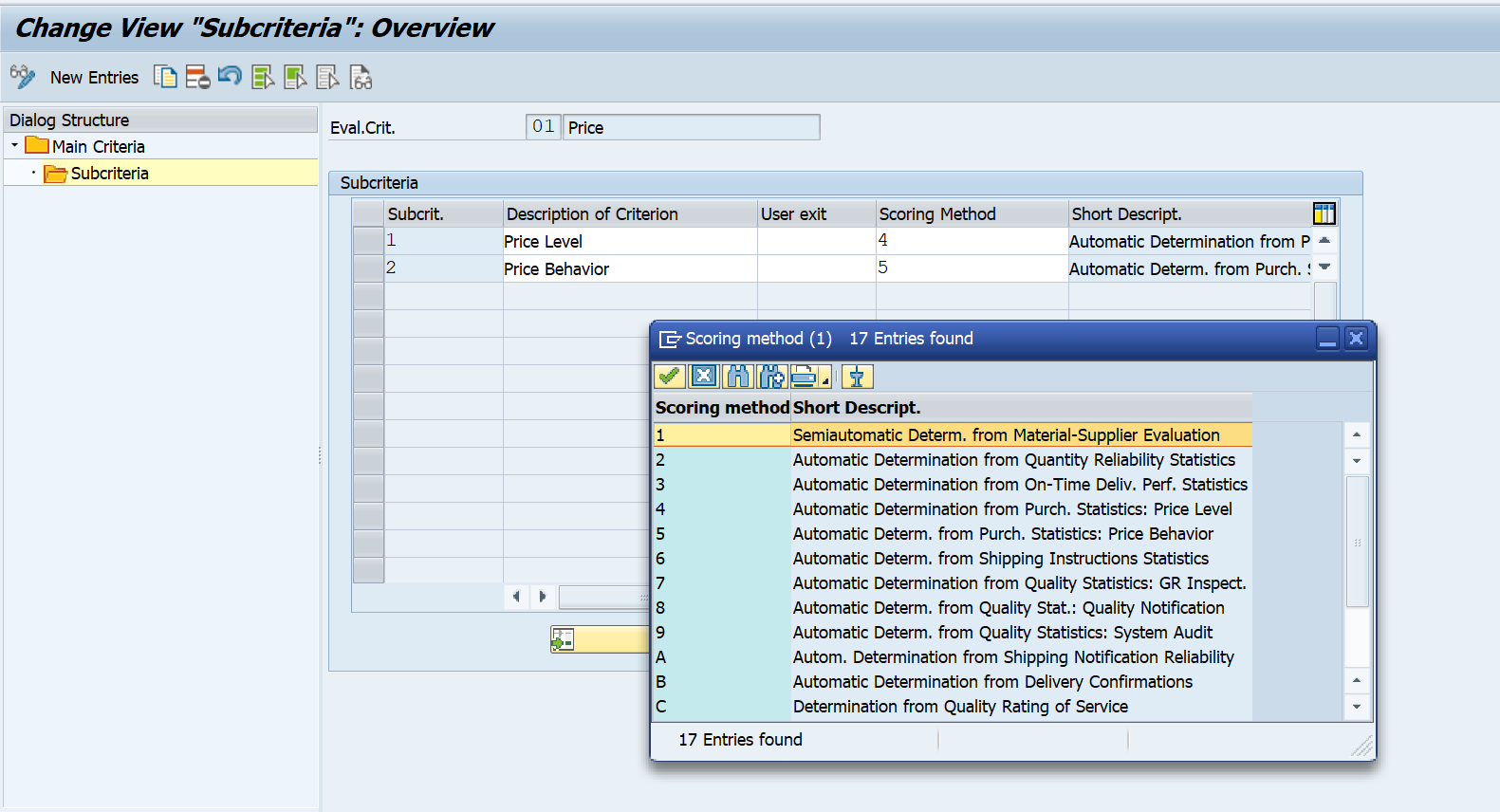
Task: Click the Eval.Crit. field showing 01
Action: [x=543, y=127]
